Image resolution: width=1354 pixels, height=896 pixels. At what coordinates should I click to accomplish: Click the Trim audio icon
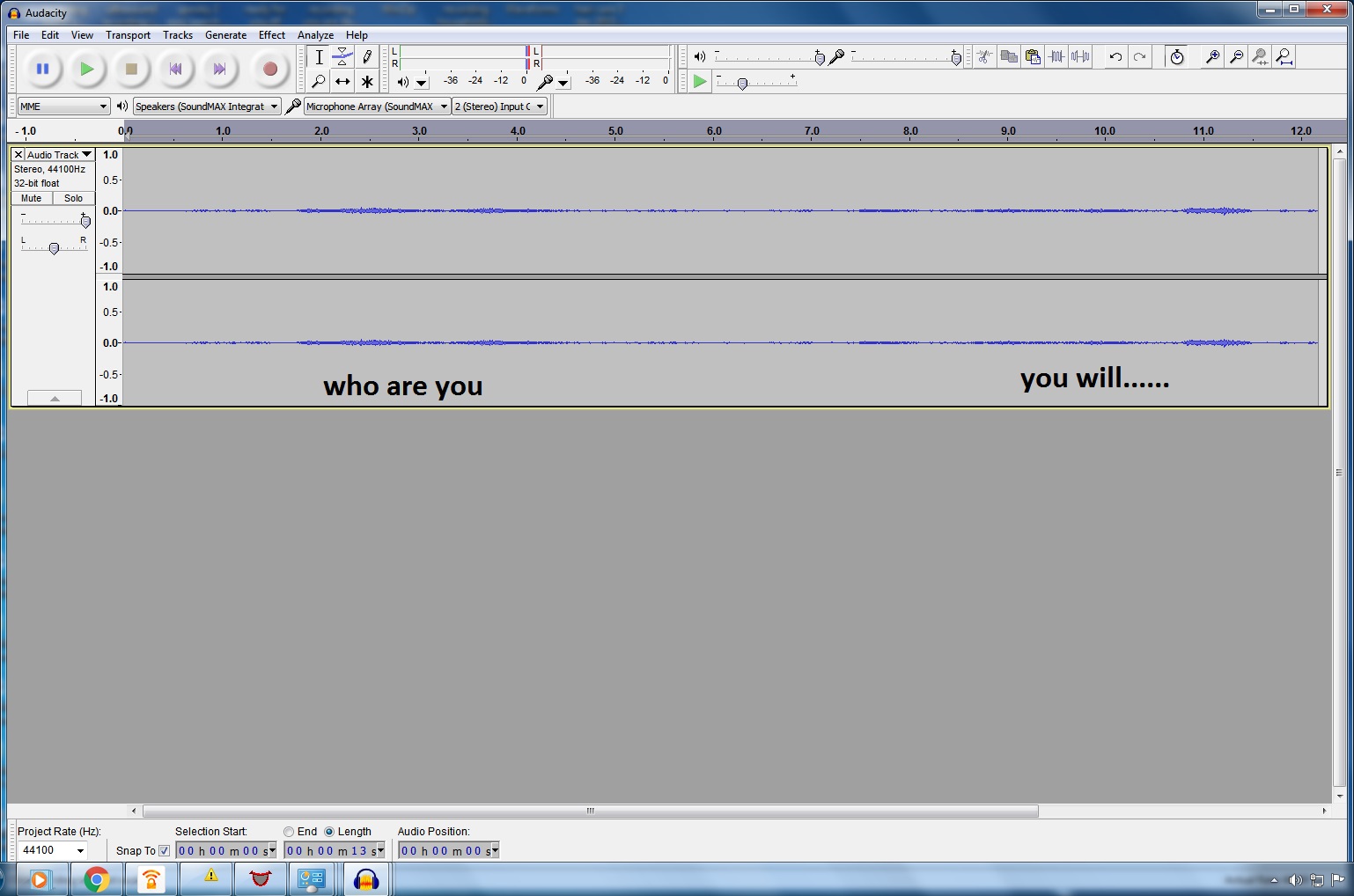(1056, 57)
